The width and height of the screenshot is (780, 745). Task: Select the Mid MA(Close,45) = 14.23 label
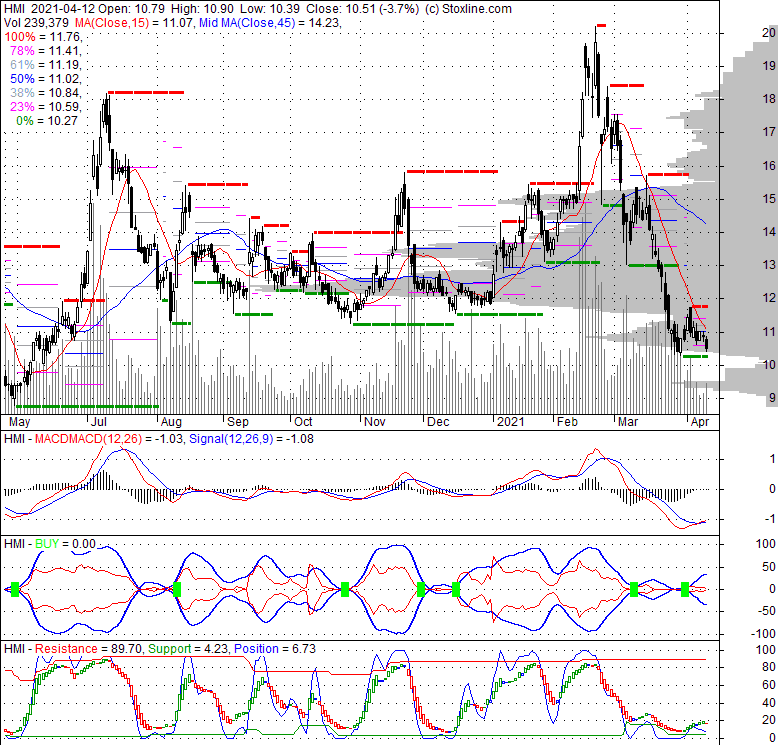270,23
